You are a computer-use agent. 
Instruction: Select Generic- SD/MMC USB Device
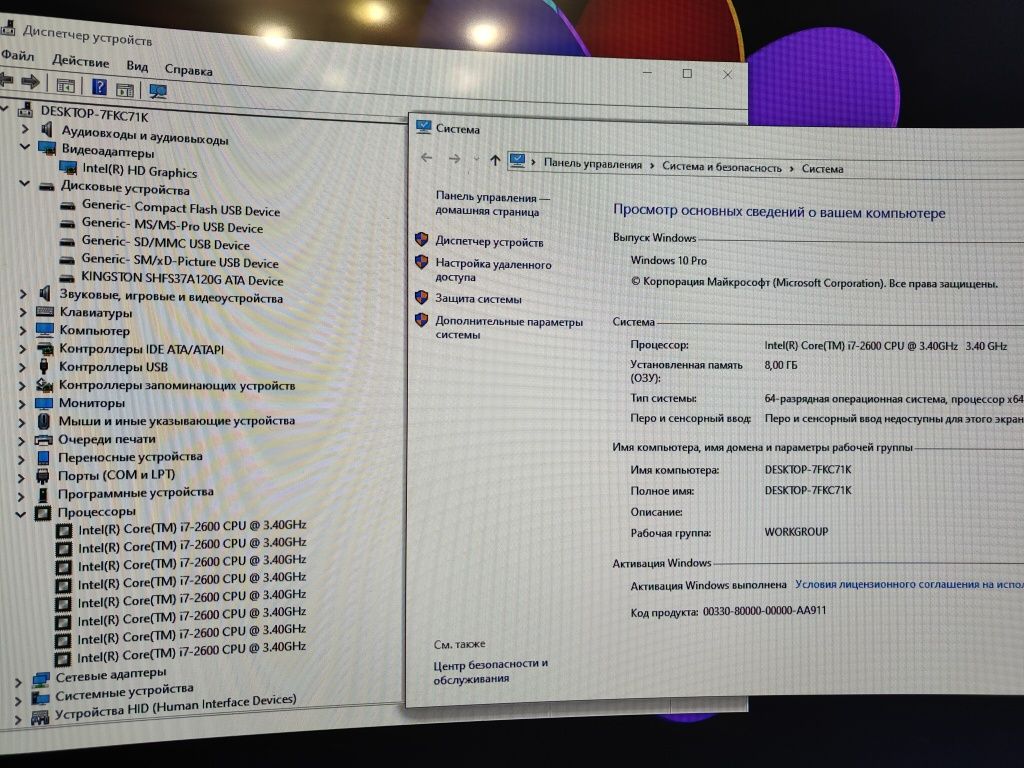tap(165, 243)
